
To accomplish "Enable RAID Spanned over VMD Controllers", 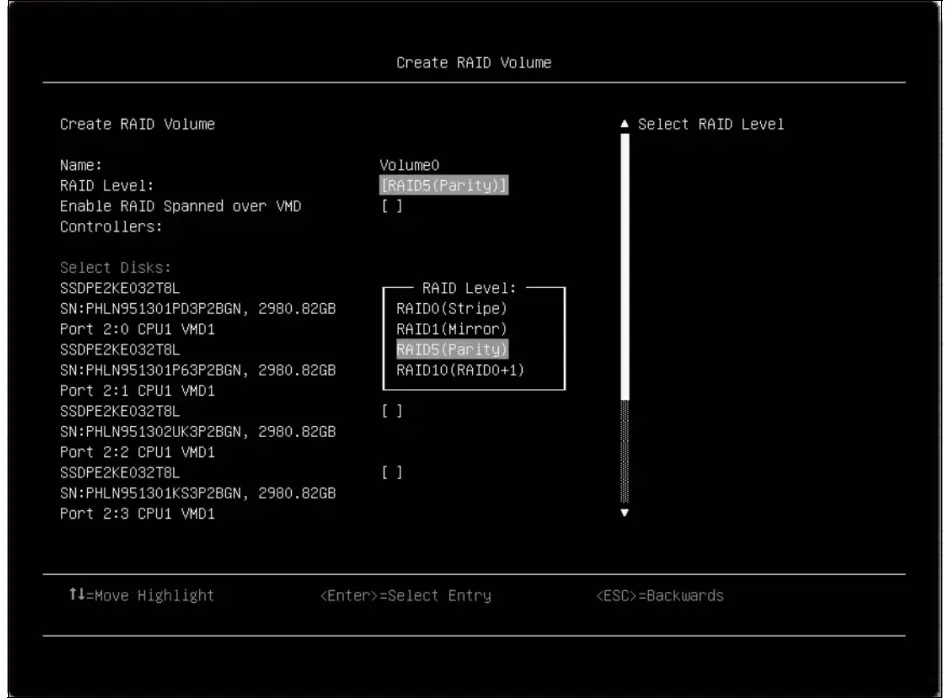I will pyautogui.click(x=390, y=206).
